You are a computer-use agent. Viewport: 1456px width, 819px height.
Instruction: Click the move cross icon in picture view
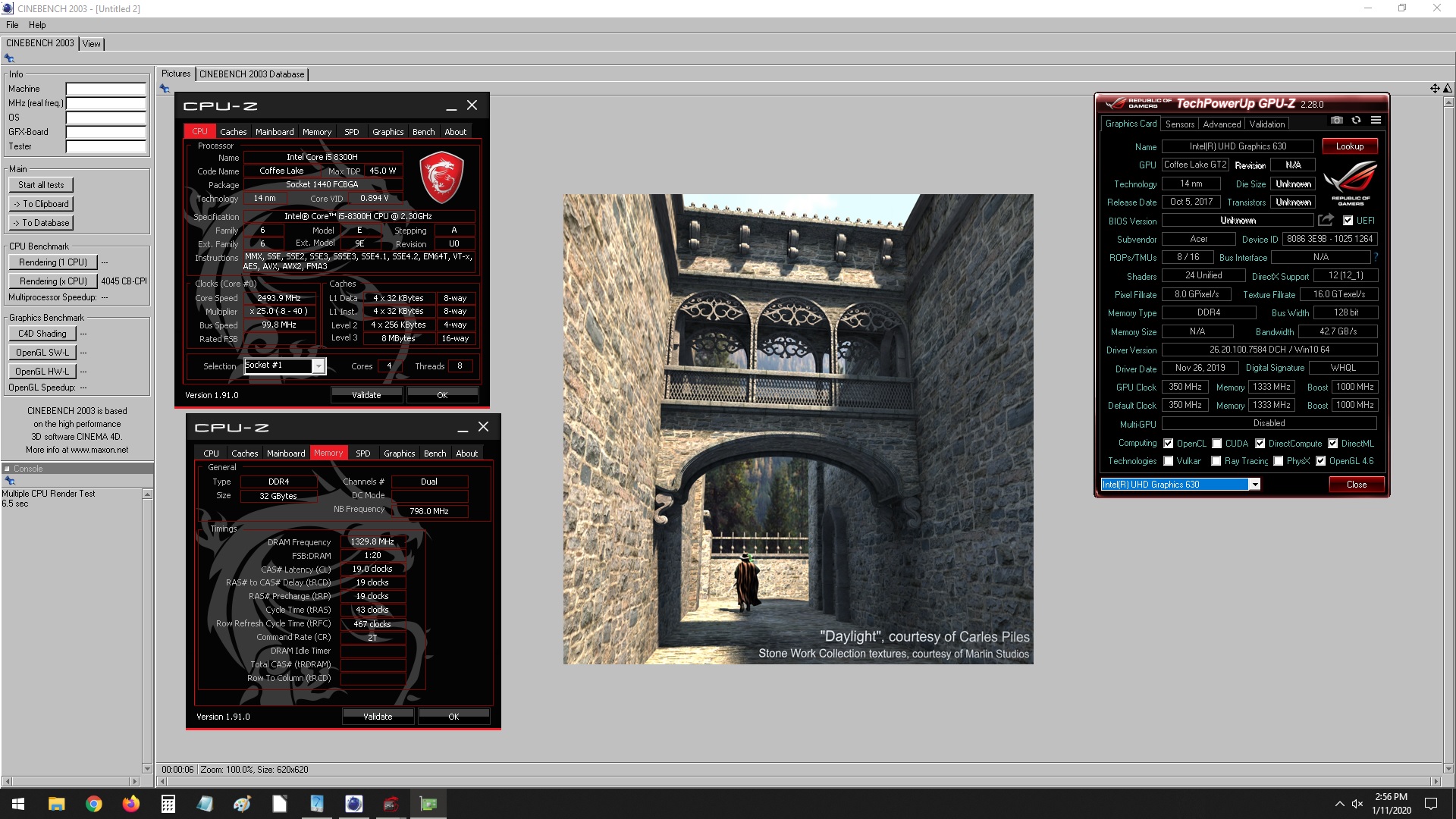point(1435,89)
